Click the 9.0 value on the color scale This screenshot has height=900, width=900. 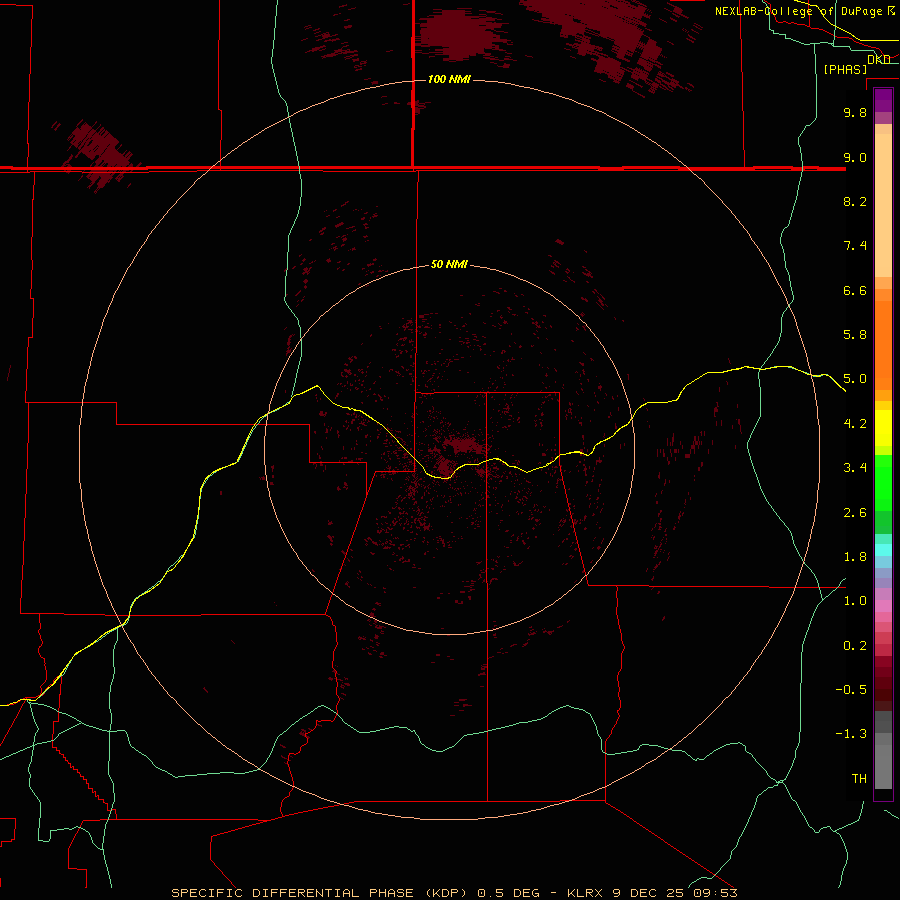coord(855,157)
